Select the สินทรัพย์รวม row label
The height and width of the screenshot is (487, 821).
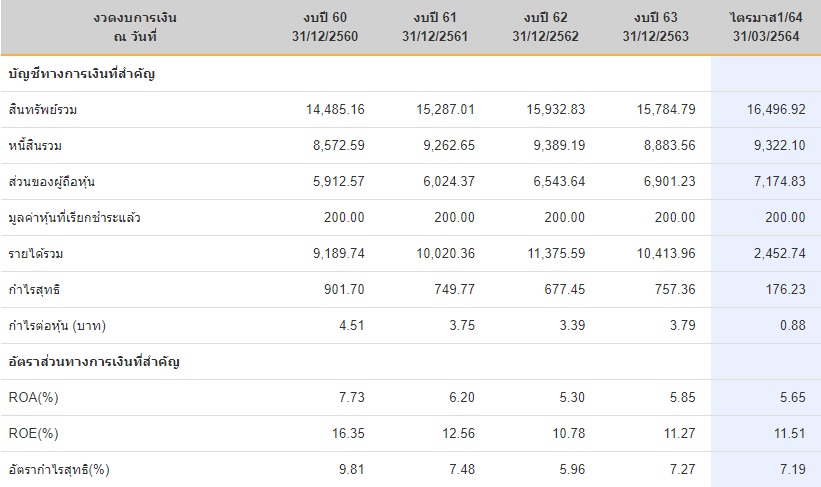click(x=41, y=110)
